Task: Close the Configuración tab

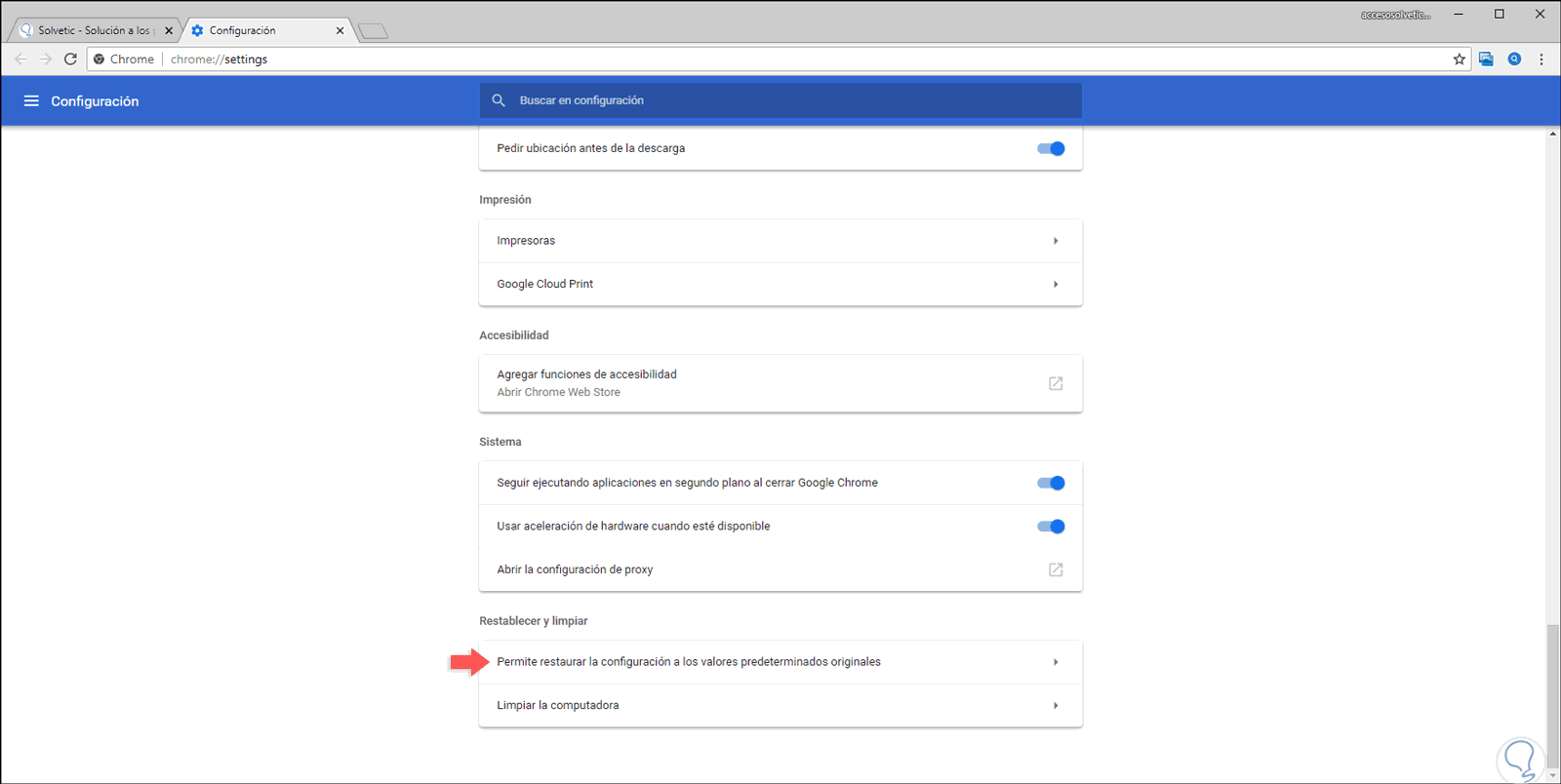Action: [340, 30]
